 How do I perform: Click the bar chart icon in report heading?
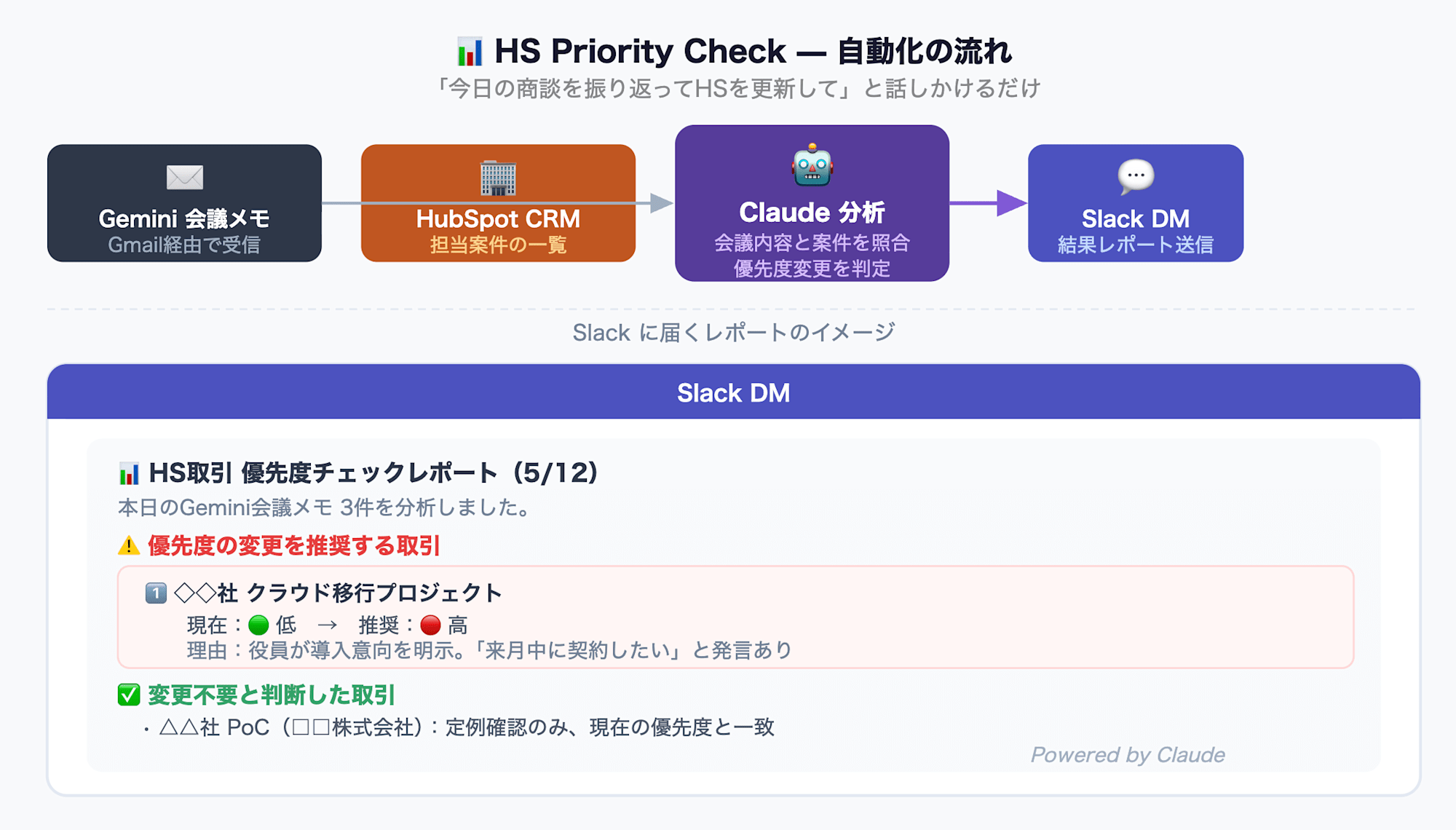[x=129, y=474]
